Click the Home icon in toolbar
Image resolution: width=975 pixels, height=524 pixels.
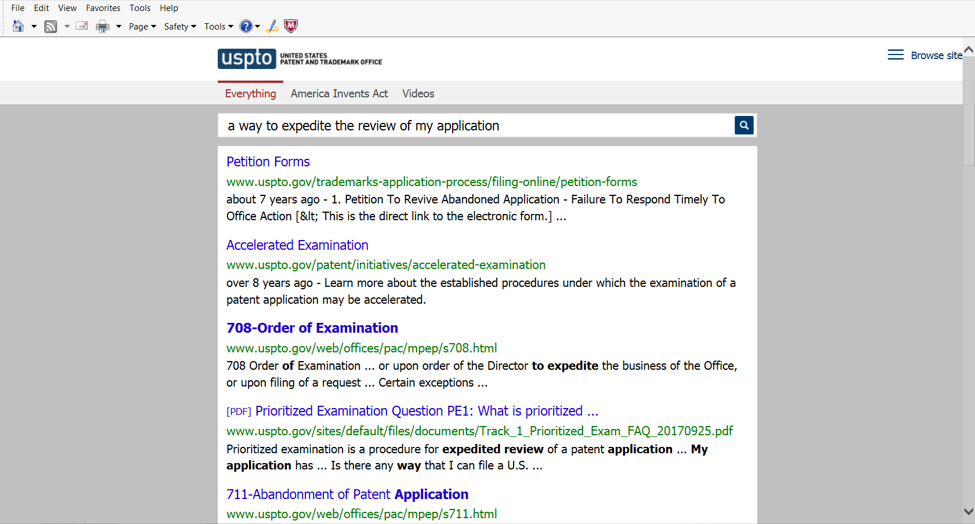(18, 26)
